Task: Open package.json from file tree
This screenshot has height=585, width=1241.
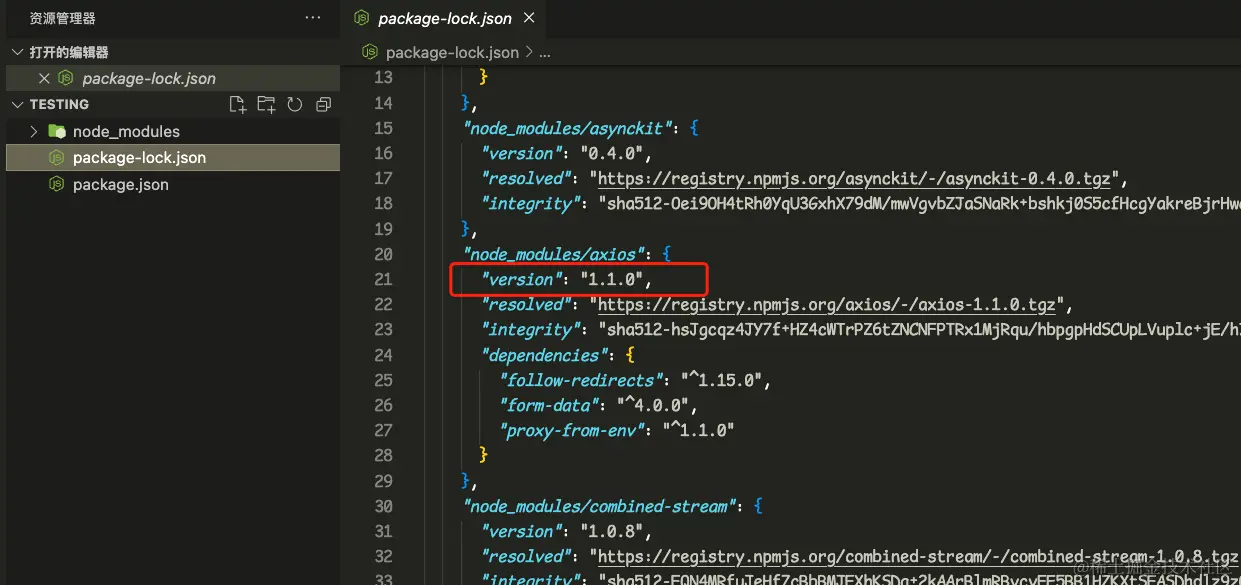Action: pos(172,184)
